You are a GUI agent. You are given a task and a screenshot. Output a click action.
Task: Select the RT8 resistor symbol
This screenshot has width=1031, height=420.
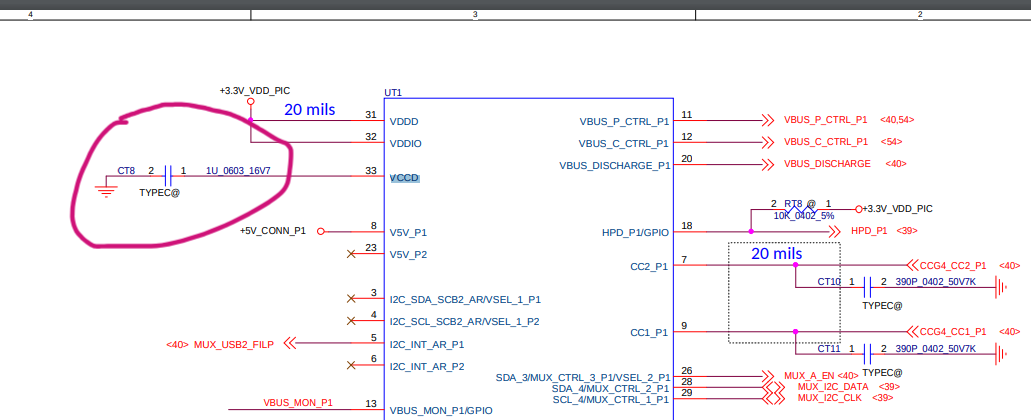(799, 209)
